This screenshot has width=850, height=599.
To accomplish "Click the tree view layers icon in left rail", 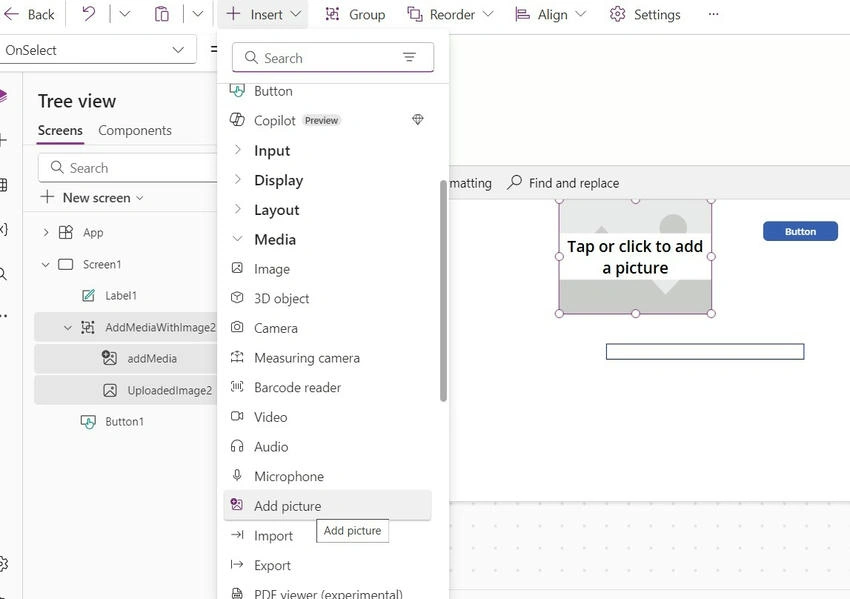I will pos(3,96).
